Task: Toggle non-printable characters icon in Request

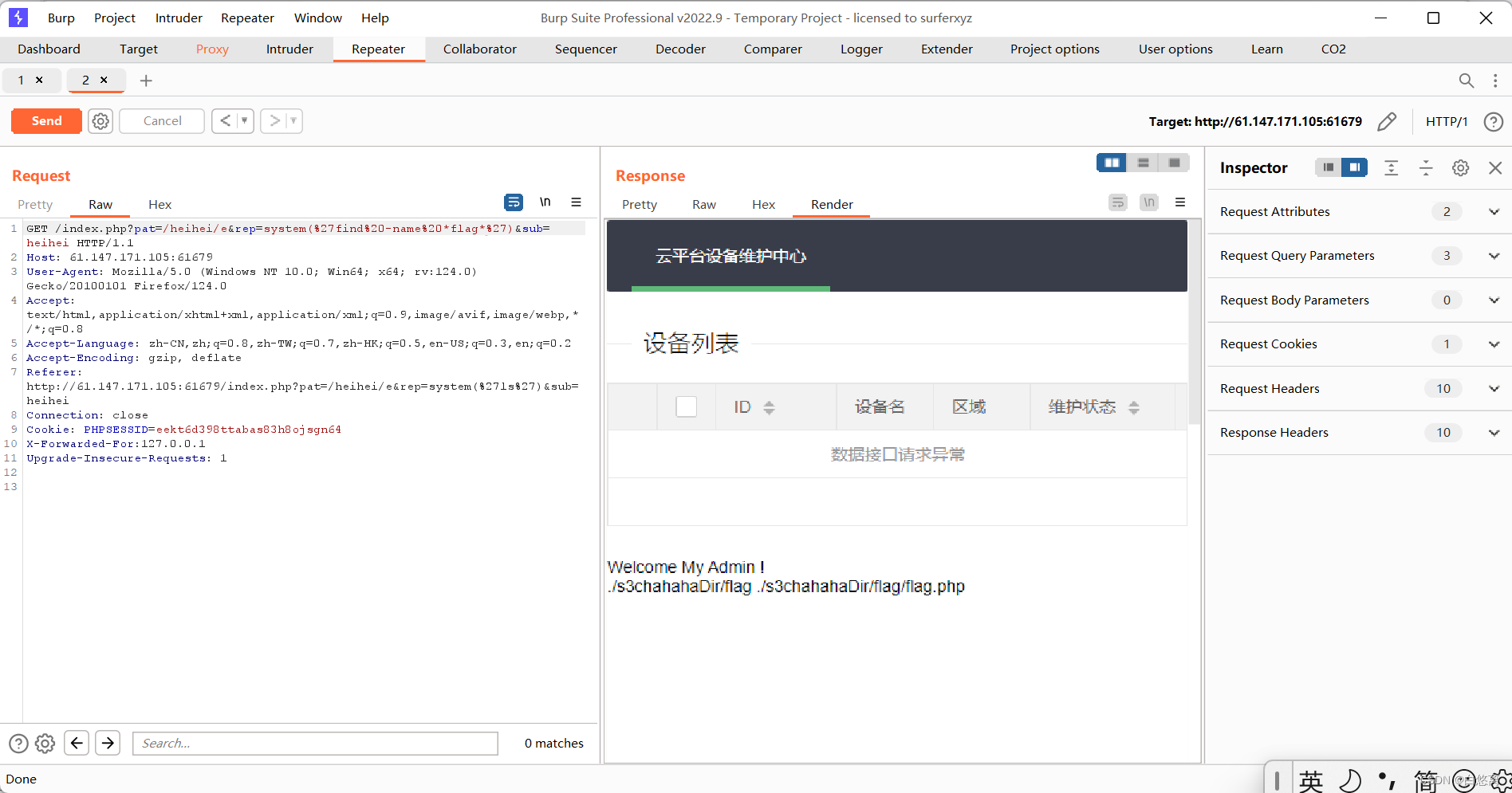Action: [x=545, y=202]
